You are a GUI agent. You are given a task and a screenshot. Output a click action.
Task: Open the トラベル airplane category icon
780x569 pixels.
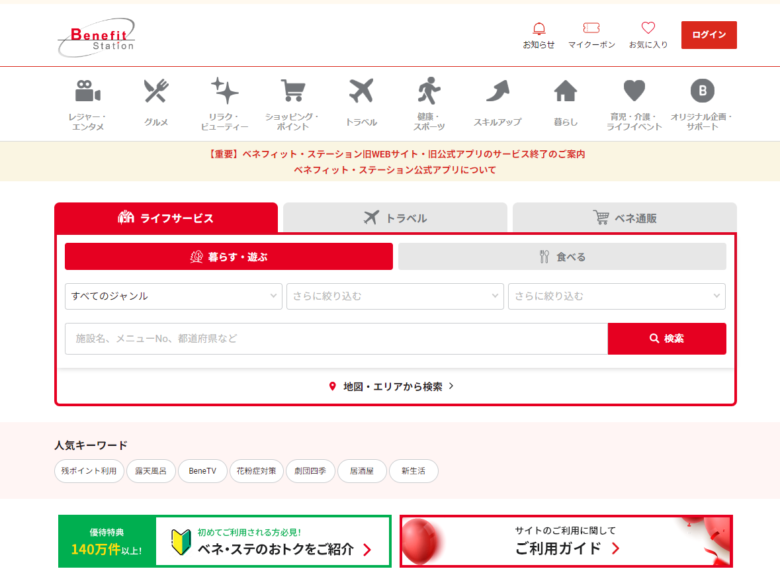point(361,92)
